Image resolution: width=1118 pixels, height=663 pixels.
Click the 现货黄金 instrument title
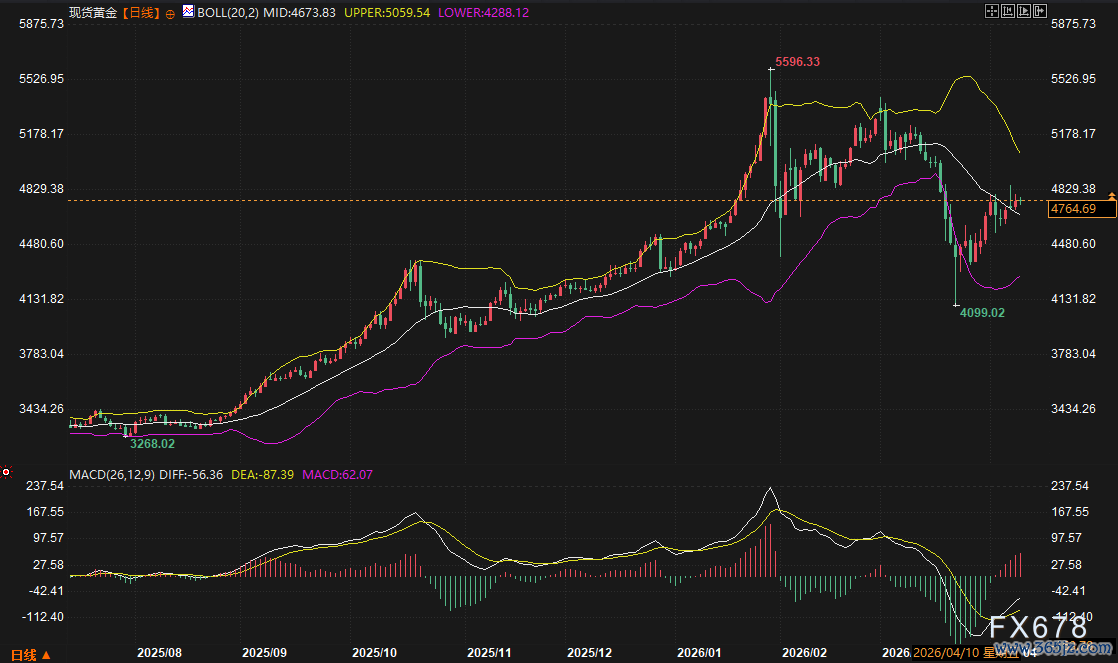93,12
